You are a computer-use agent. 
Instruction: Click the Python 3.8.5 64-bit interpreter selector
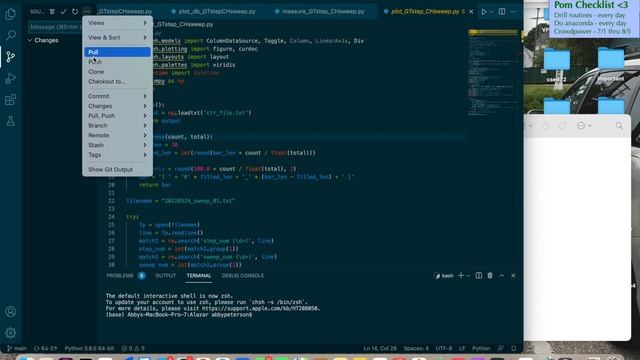89,348
